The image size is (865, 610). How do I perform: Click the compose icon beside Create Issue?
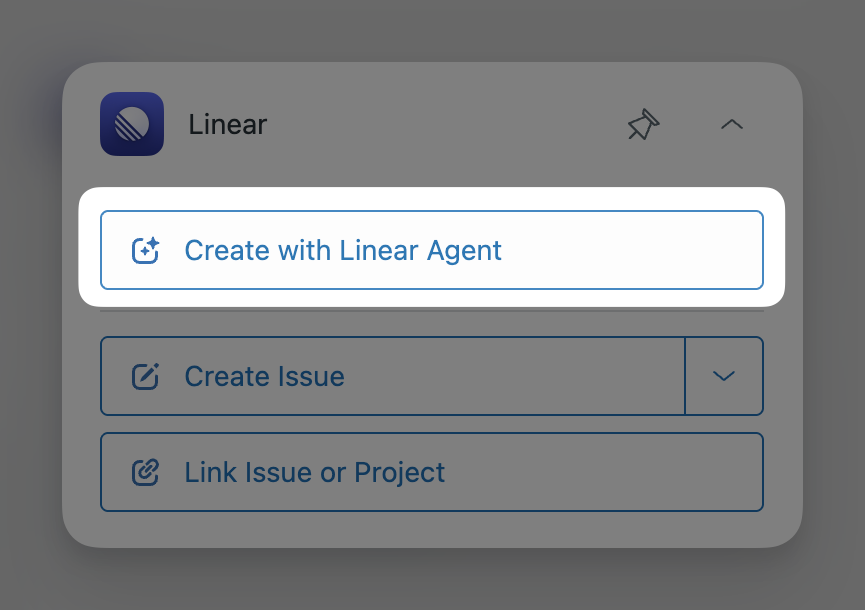coord(146,376)
